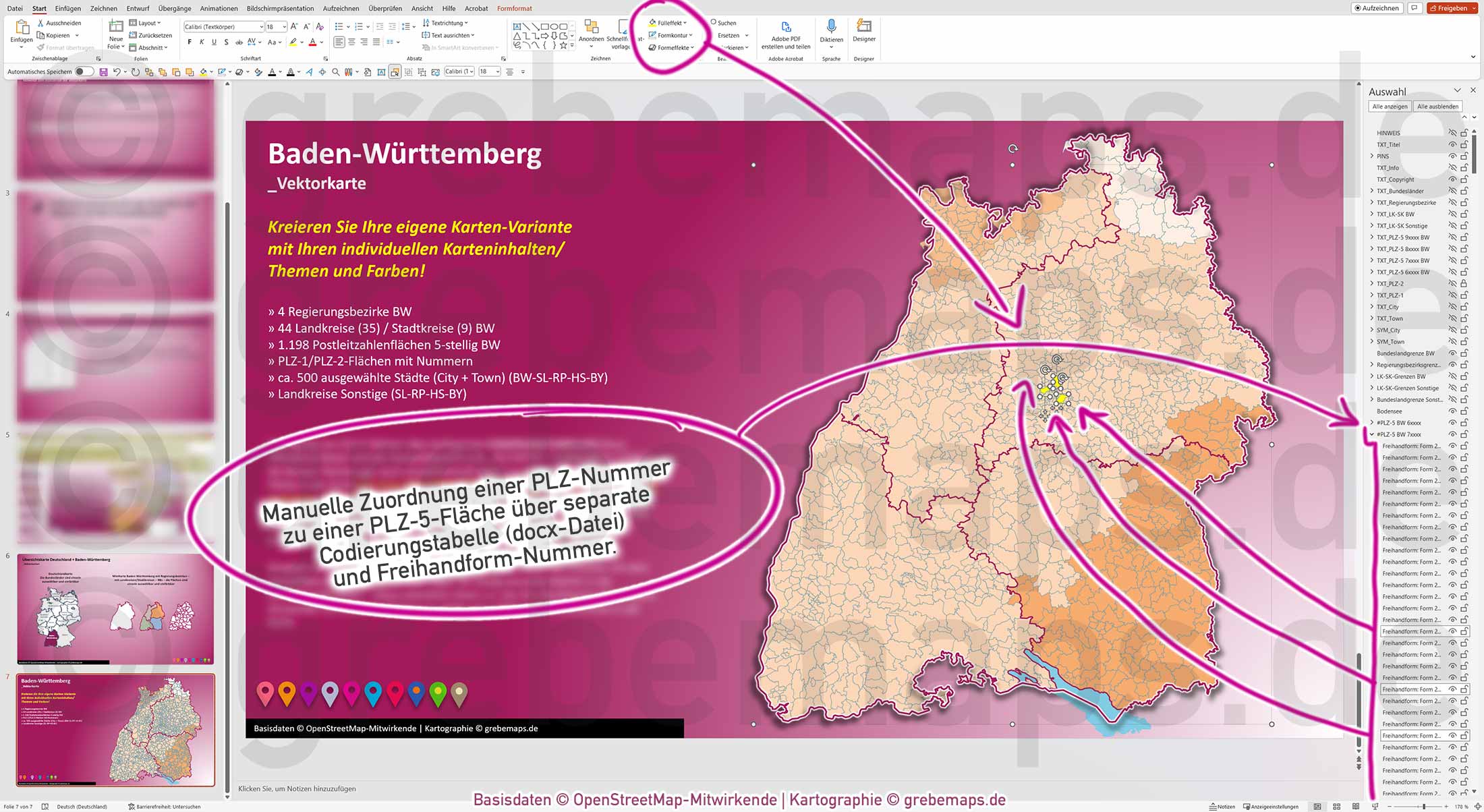Open the Einfügen menu tab

pos(68,8)
